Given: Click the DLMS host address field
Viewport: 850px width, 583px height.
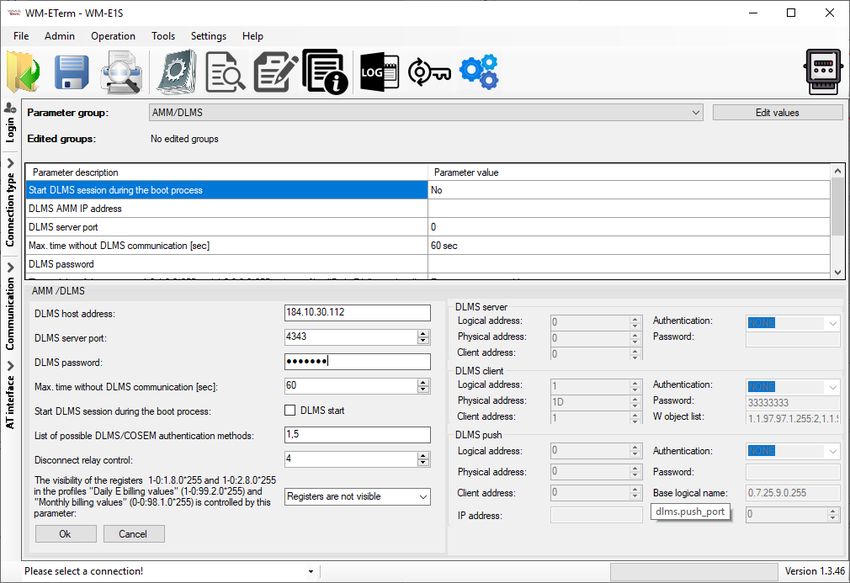Looking at the screenshot, I should (x=357, y=312).
